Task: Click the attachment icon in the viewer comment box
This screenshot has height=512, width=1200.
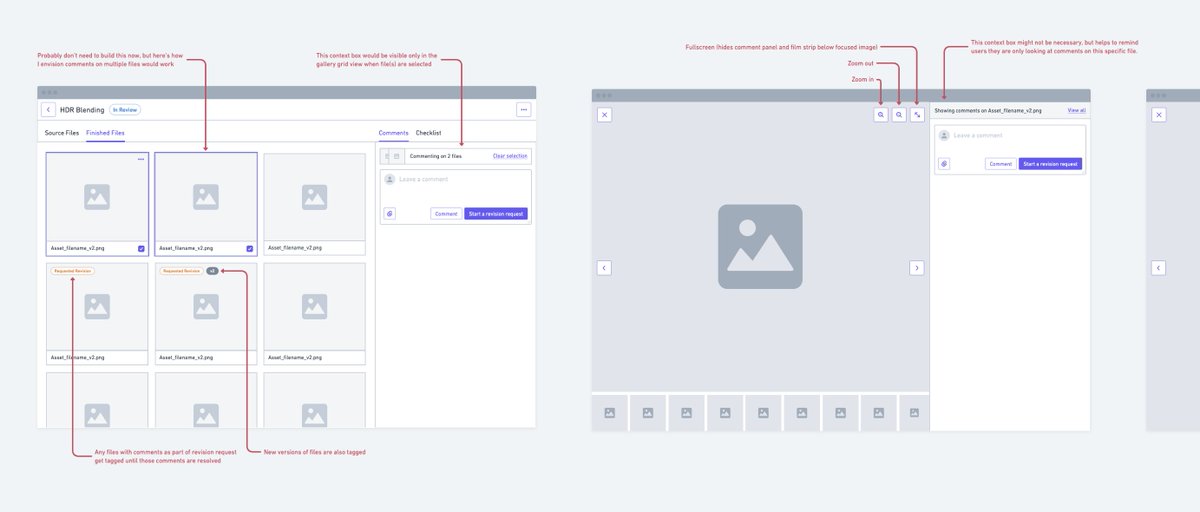Action: [944, 163]
